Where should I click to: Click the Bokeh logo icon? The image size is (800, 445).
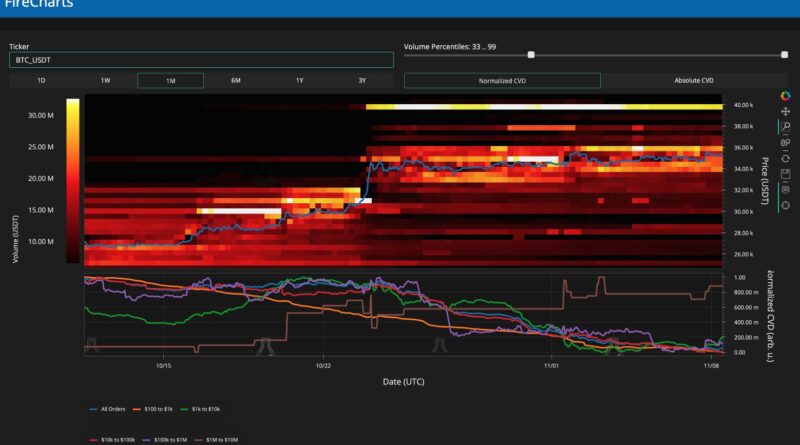(x=785, y=95)
